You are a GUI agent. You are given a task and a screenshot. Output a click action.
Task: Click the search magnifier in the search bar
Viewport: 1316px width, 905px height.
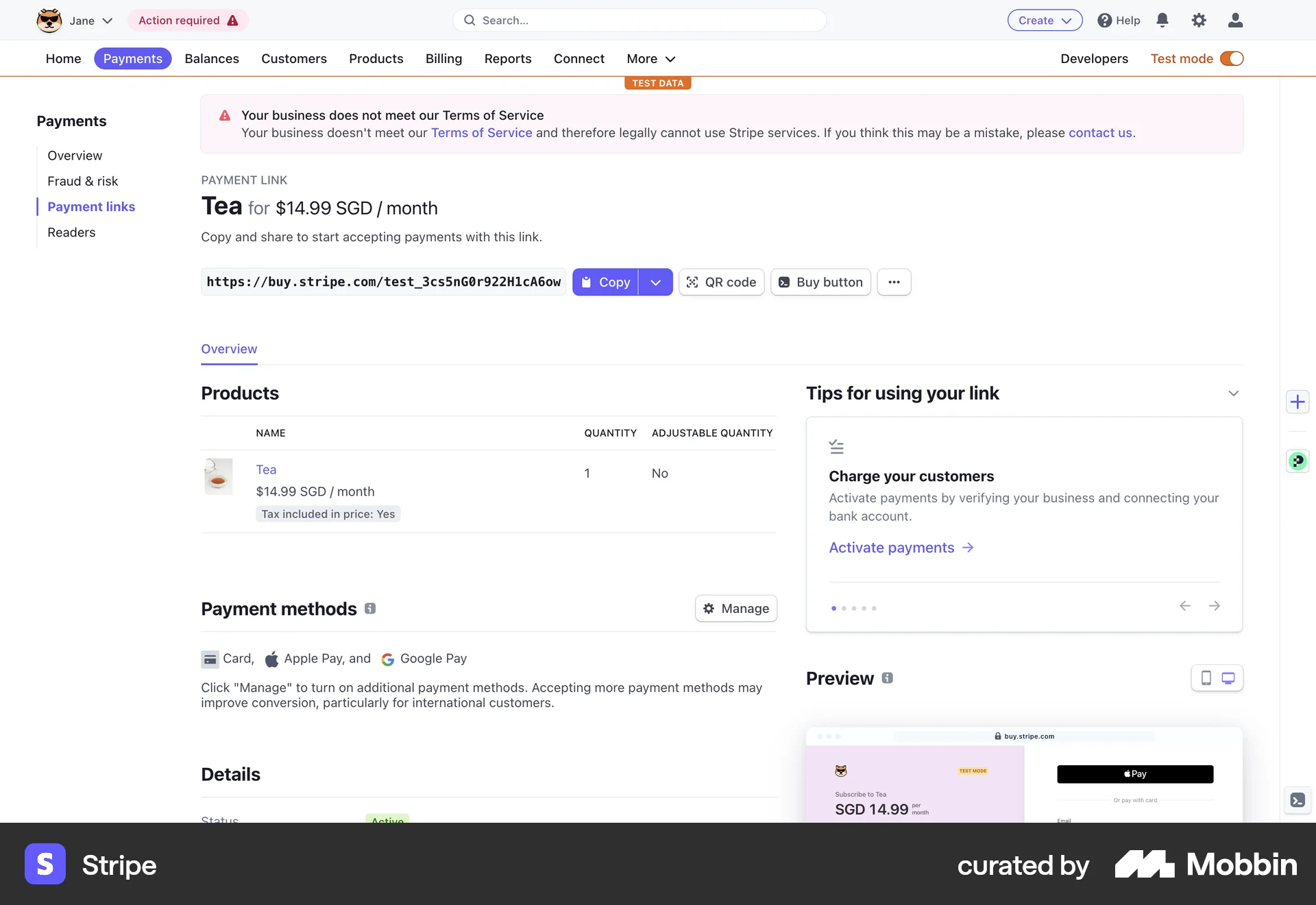coord(470,20)
